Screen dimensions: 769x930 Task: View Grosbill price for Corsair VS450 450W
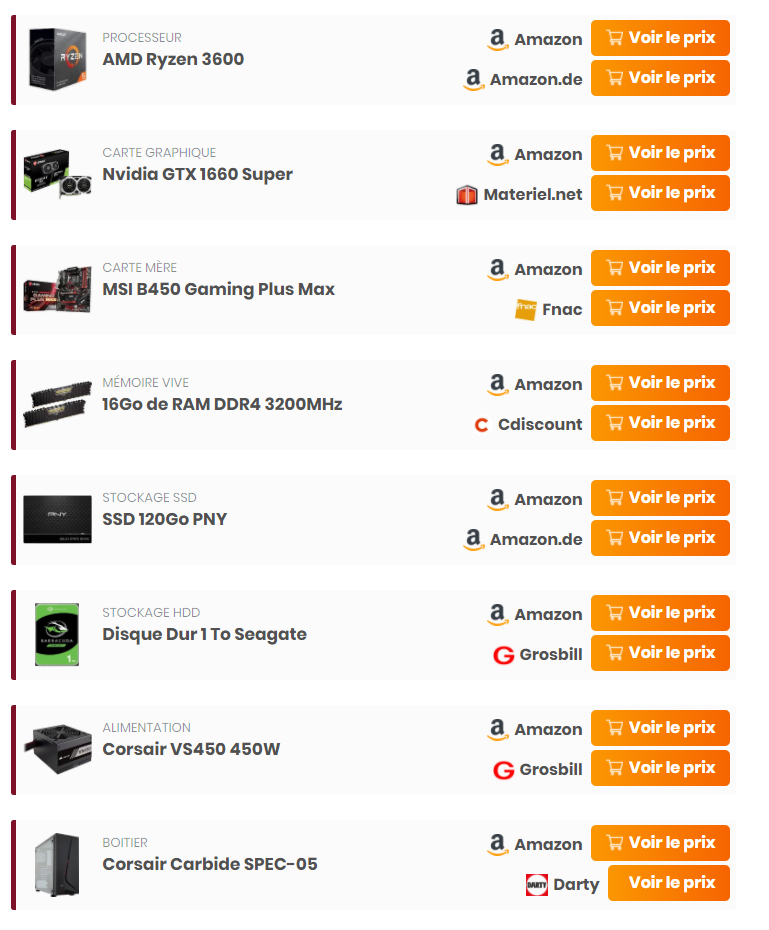[x=660, y=768]
